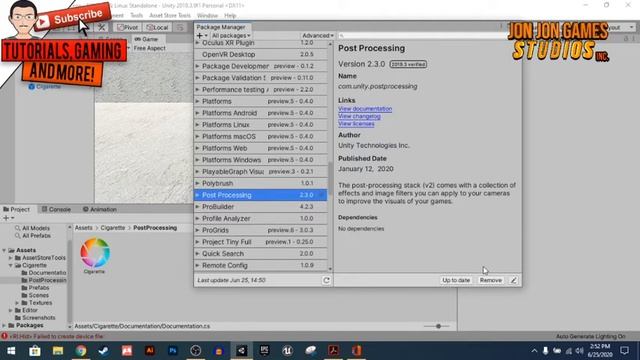Image resolution: width=640 pixels, height=360 pixels.
Task: Show hidden system tray icons
Action: click(x=534, y=351)
